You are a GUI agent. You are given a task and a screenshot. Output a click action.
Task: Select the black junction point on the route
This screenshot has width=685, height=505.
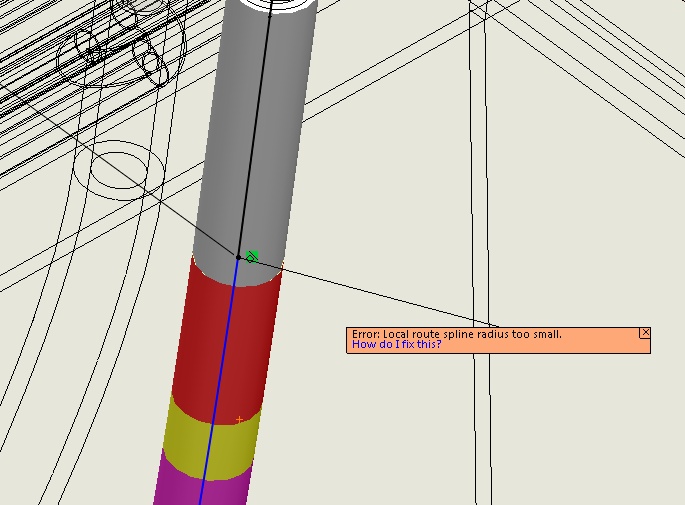pos(238,257)
